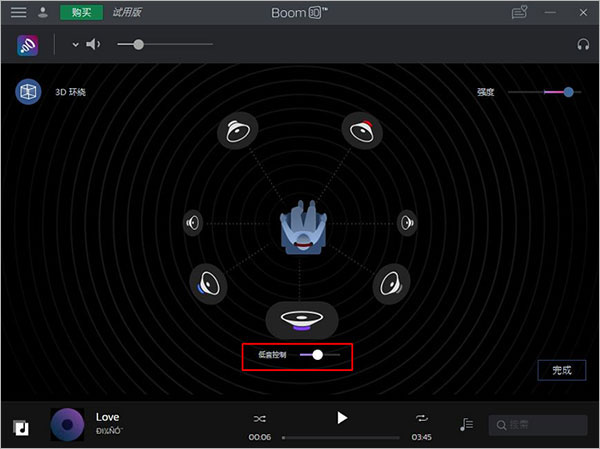
Task: Expand the output device dropdown arrow
Action: tap(75, 45)
